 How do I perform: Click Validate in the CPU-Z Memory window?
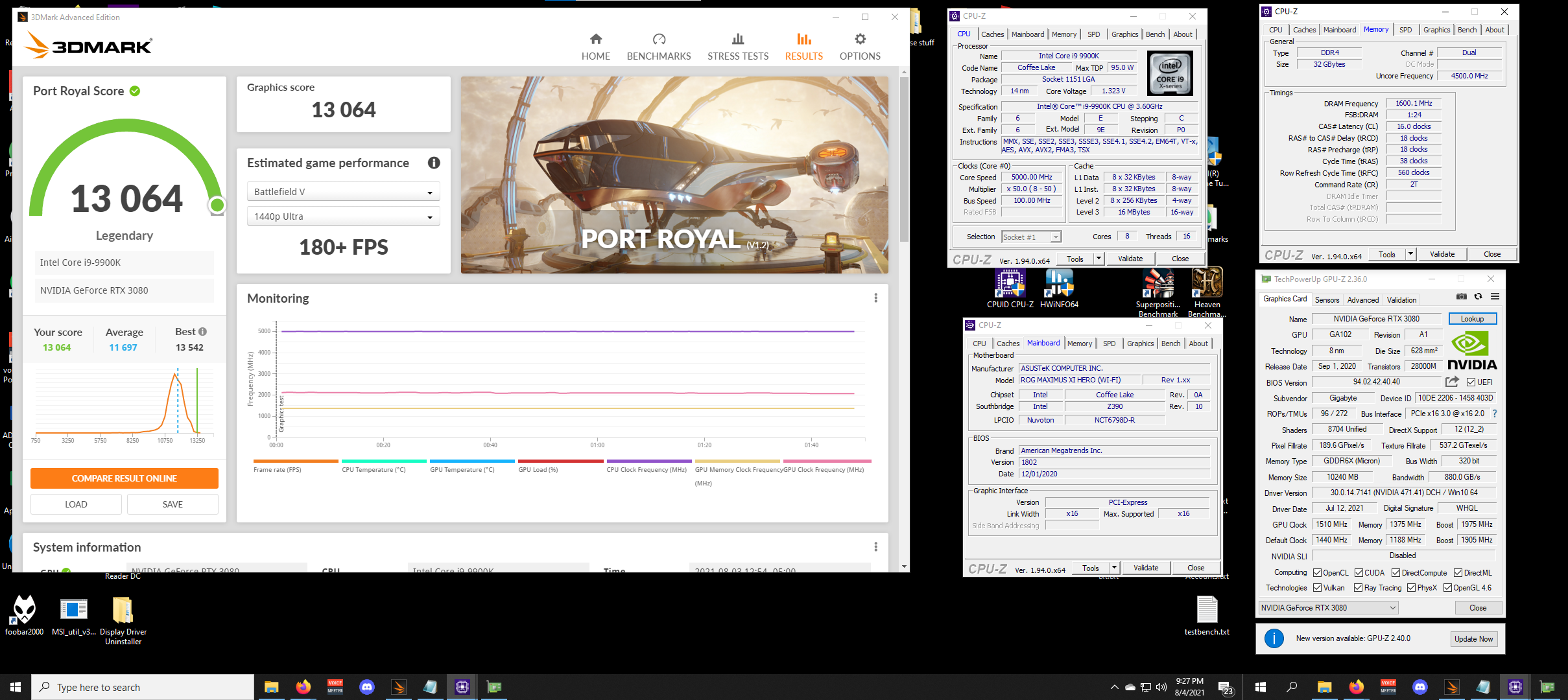click(x=1442, y=255)
